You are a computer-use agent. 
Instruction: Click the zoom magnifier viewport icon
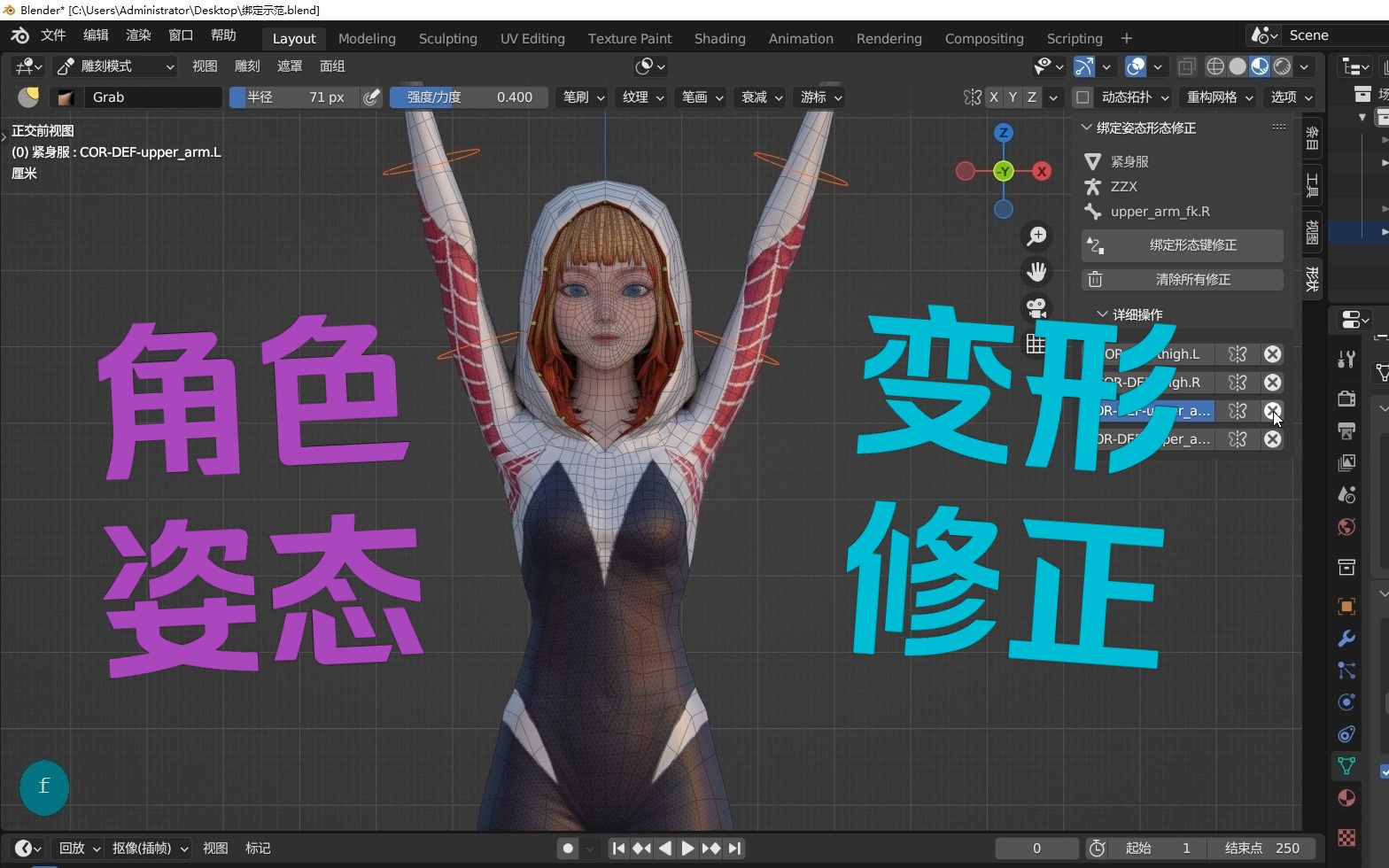(x=1036, y=236)
